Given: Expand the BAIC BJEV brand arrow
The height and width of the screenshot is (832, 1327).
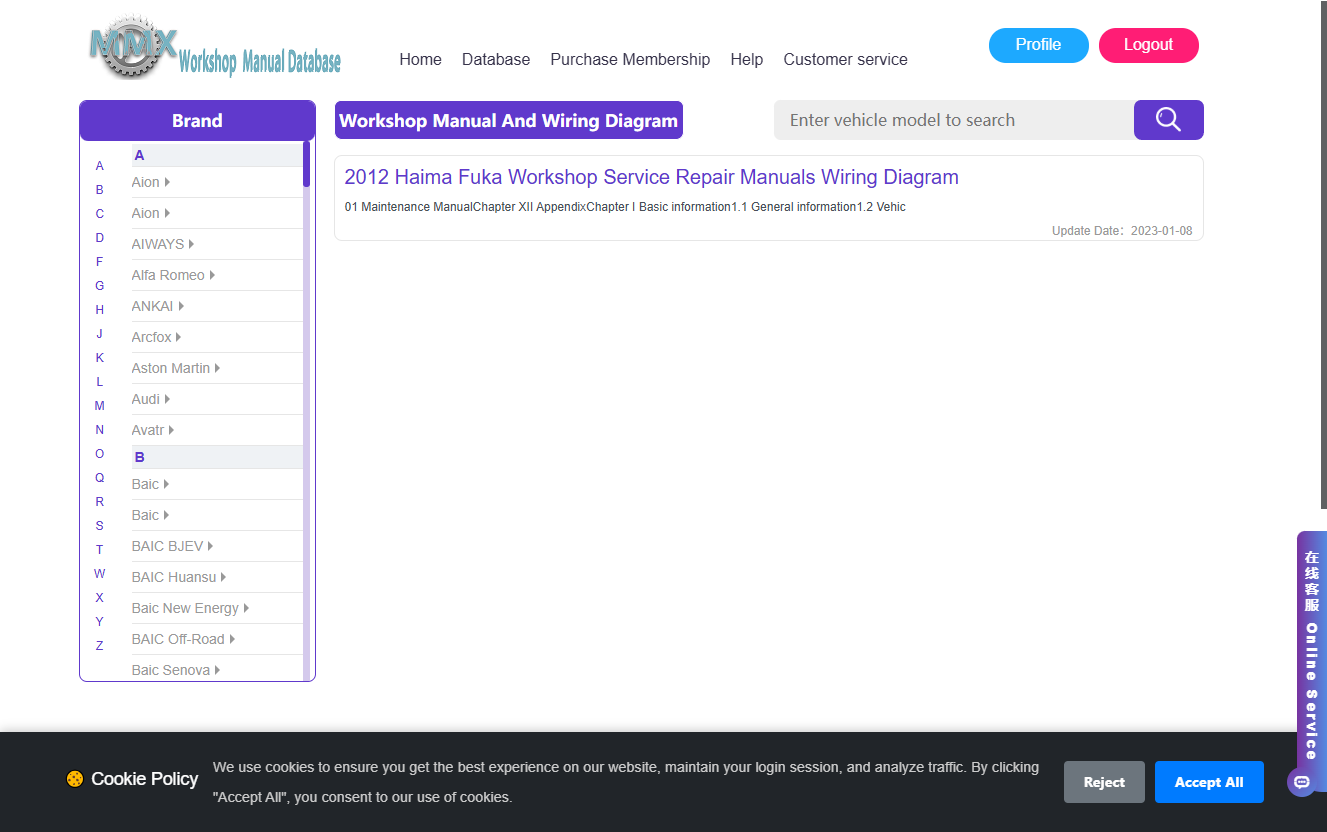Looking at the screenshot, I should click(x=210, y=546).
